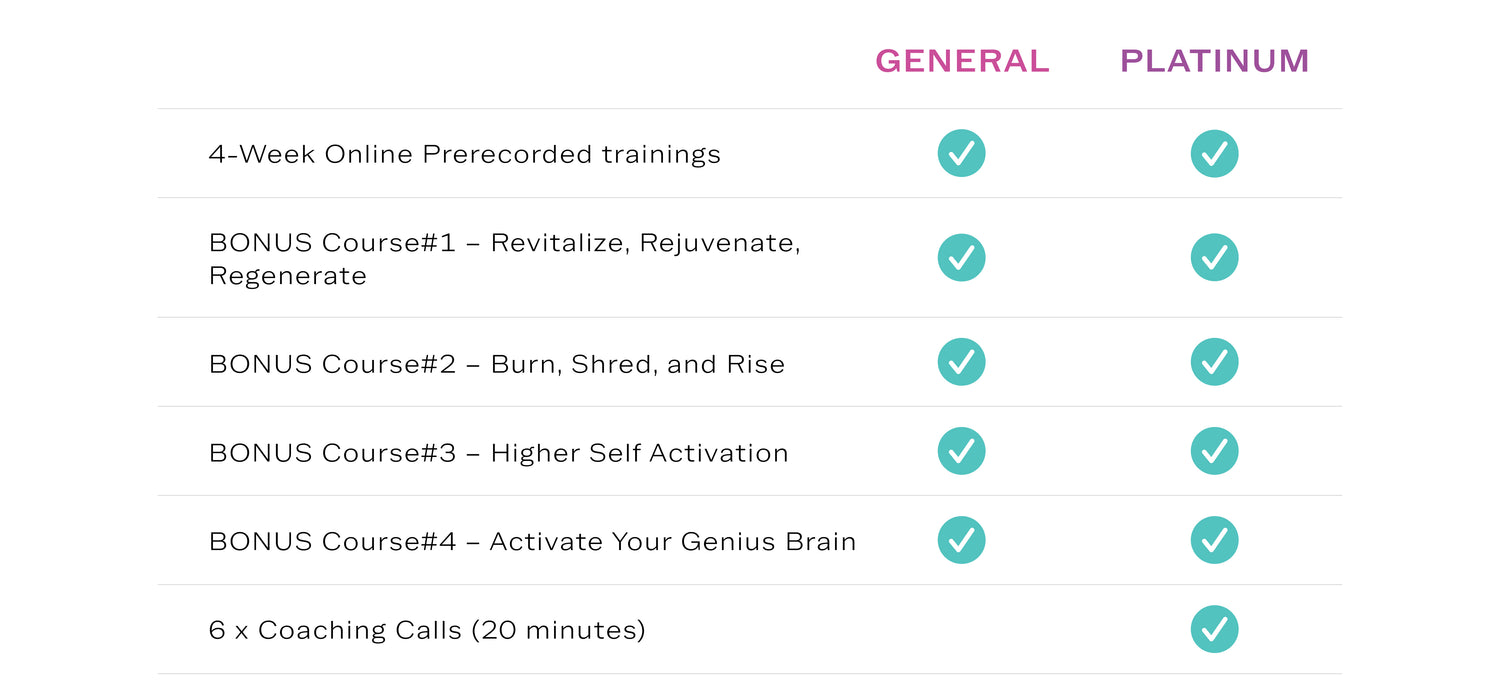Click Platinum checkmark for Higher Self Activation

click(x=1214, y=451)
